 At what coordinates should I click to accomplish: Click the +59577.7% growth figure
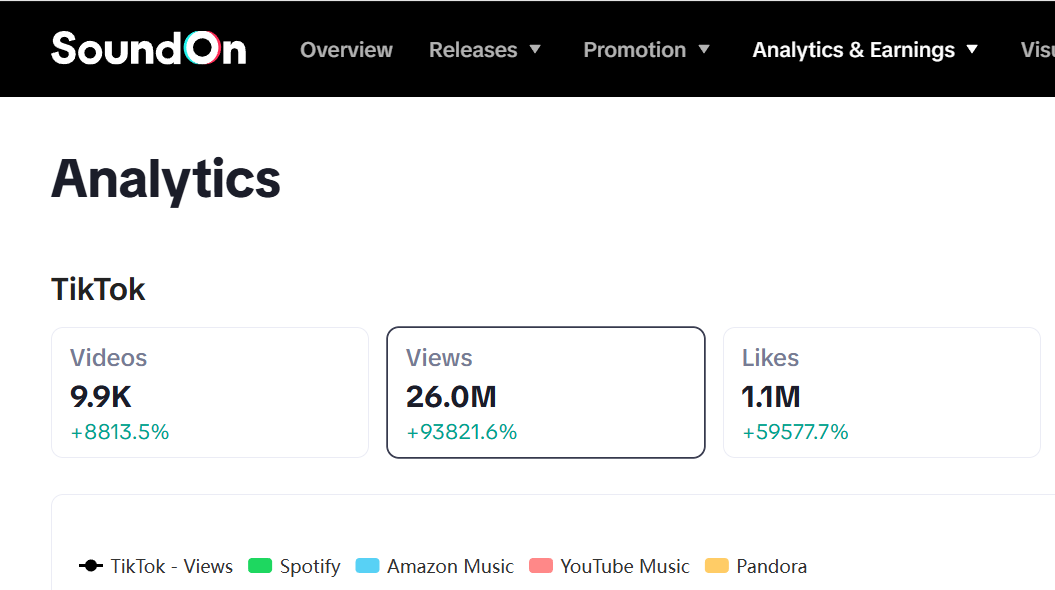tap(795, 432)
